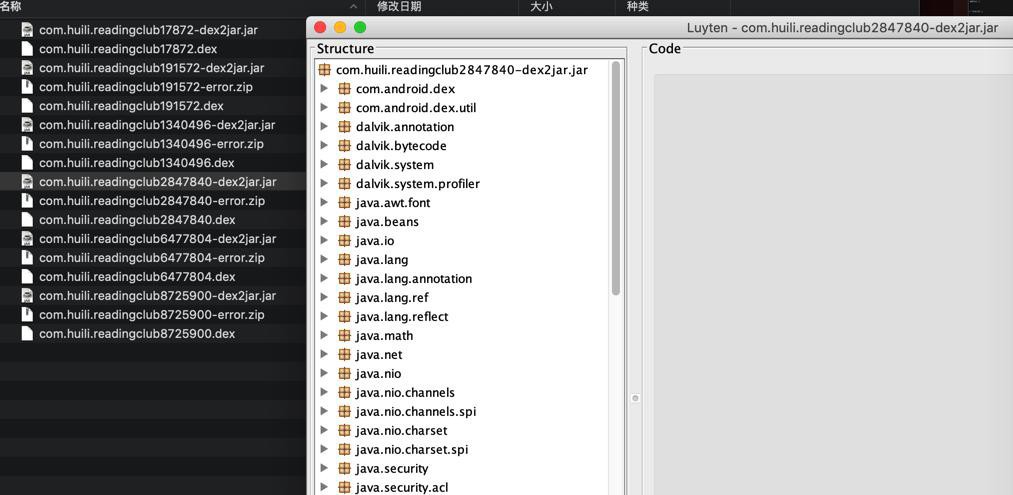Select the java.security tree label
This screenshot has width=1013, height=495.
(392, 469)
